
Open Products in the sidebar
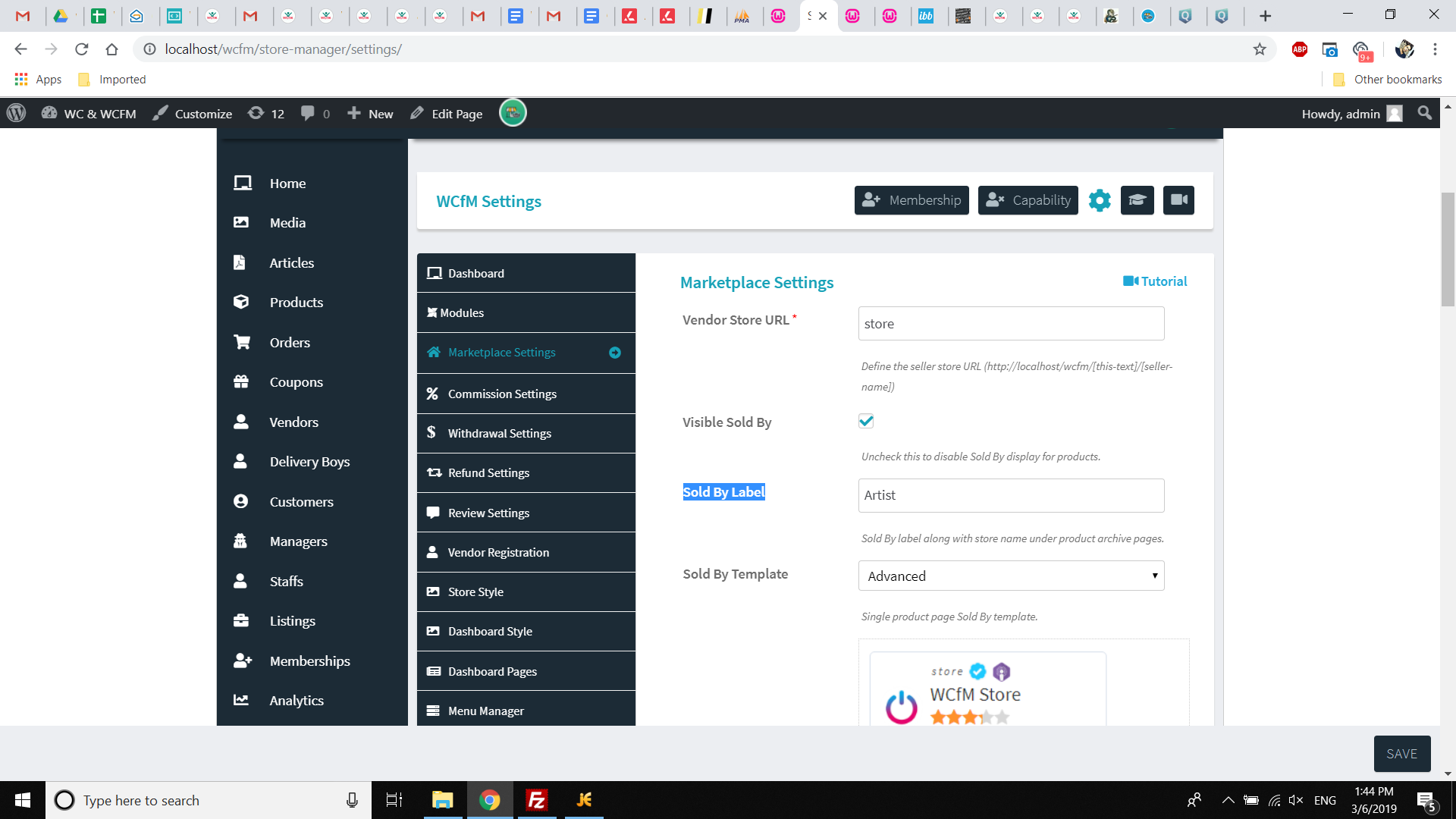click(x=312, y=302)
